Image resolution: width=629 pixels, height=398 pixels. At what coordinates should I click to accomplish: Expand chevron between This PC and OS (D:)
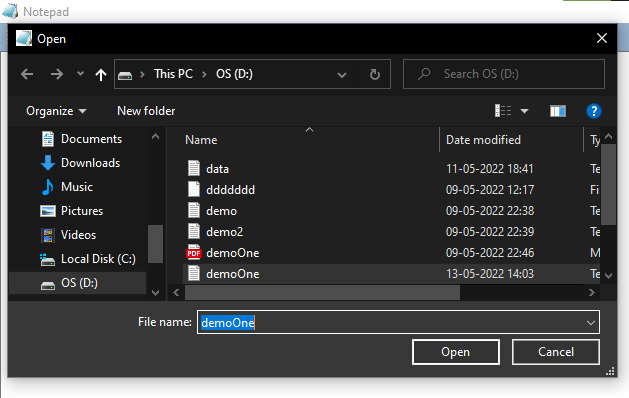pos(204,74)
